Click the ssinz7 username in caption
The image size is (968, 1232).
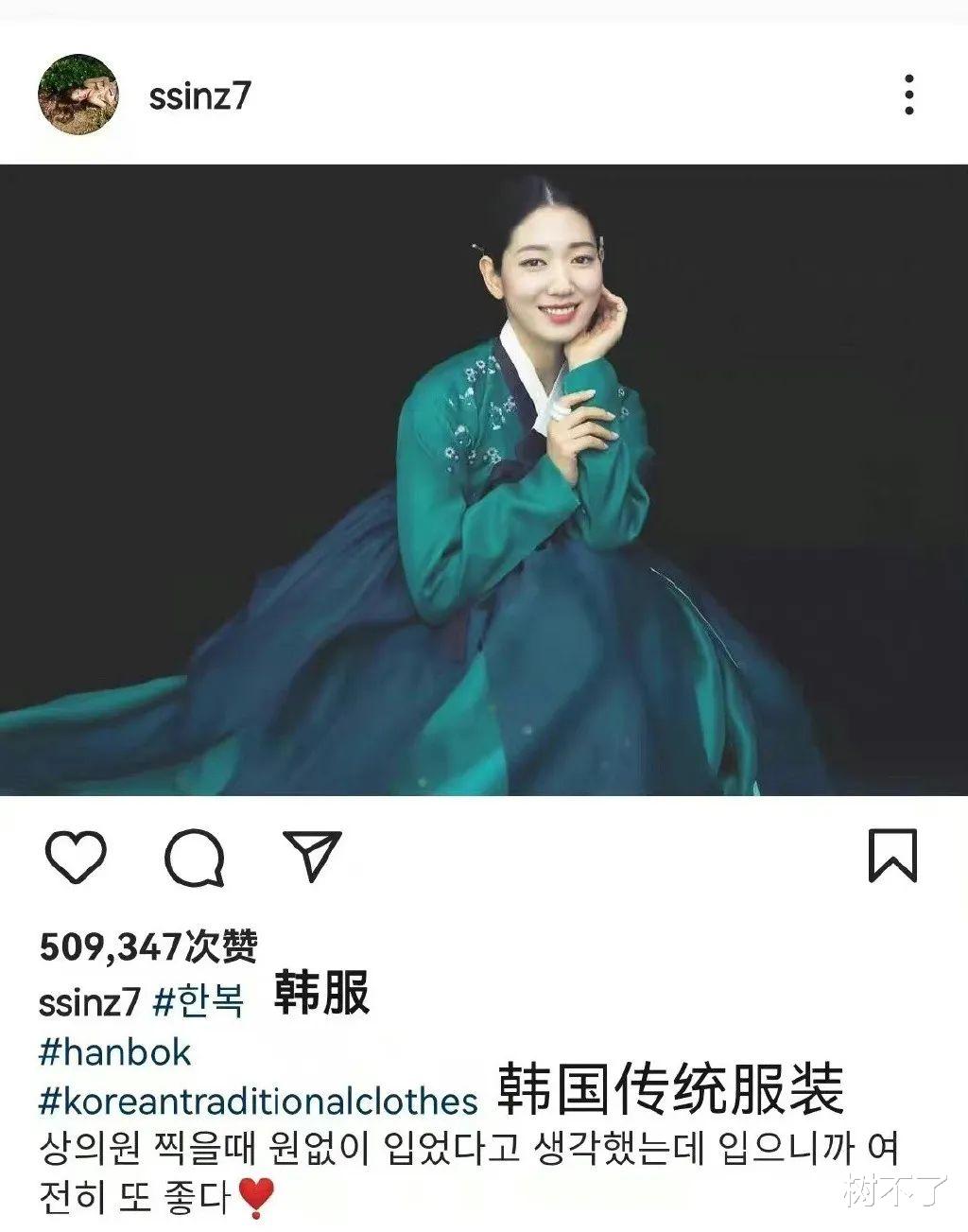[90, 1001]
